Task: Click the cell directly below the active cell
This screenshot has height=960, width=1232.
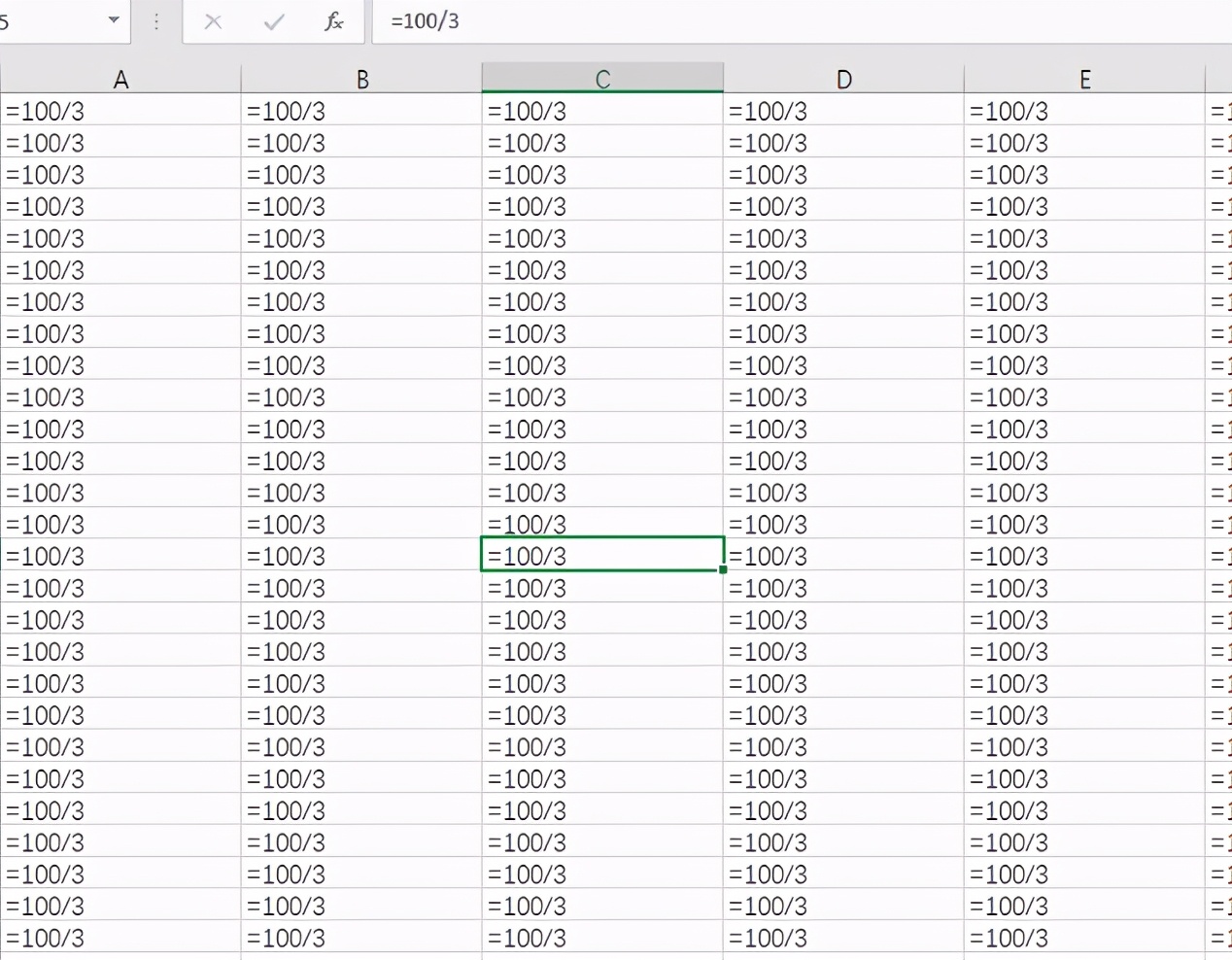Action: pos(602,587)
